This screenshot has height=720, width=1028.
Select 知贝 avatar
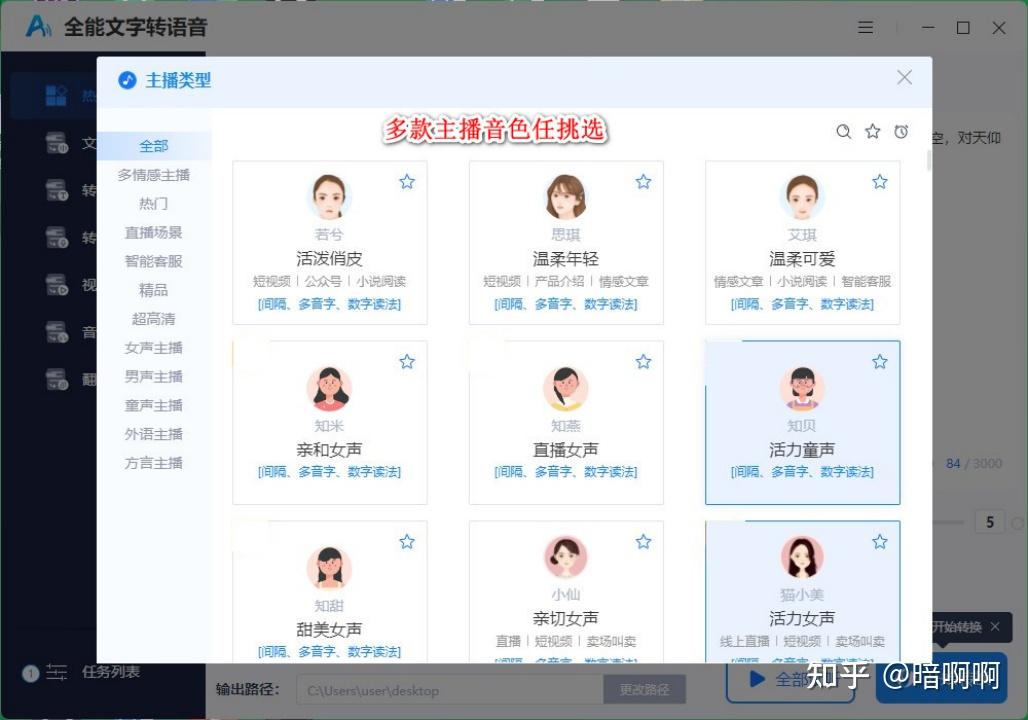pyautogui.click(x=802, y=388)
